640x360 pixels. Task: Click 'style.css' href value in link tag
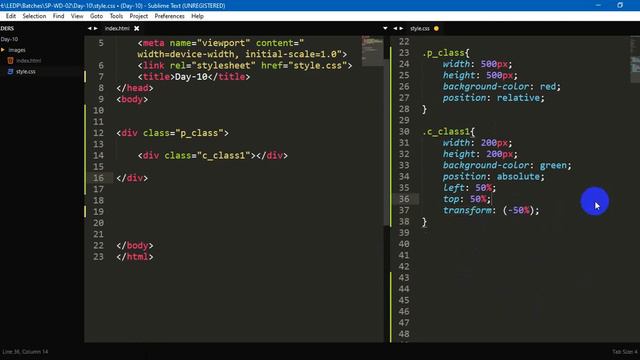coord(317,65)
